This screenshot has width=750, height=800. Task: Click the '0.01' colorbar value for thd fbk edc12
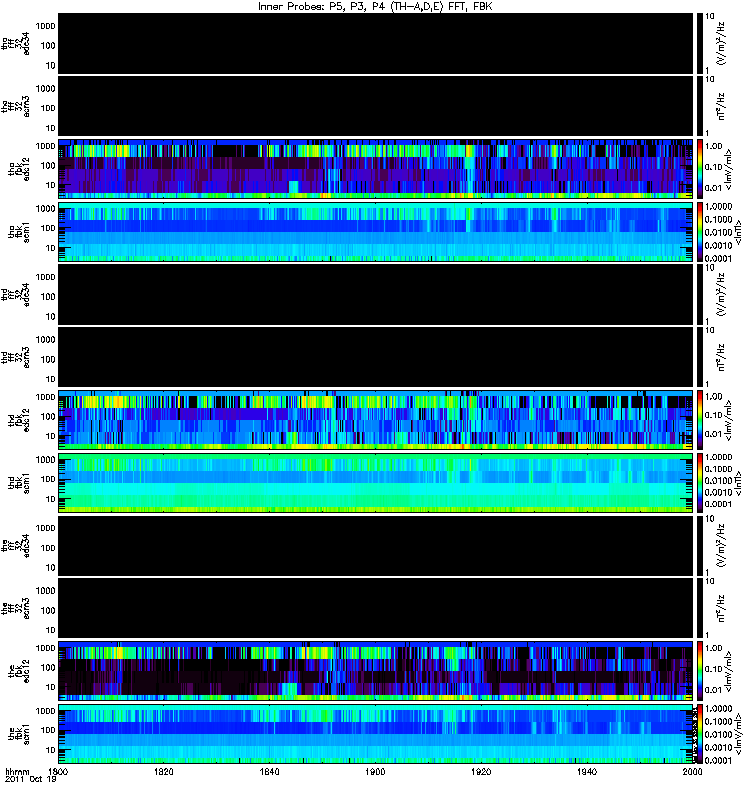coord(713,434)
